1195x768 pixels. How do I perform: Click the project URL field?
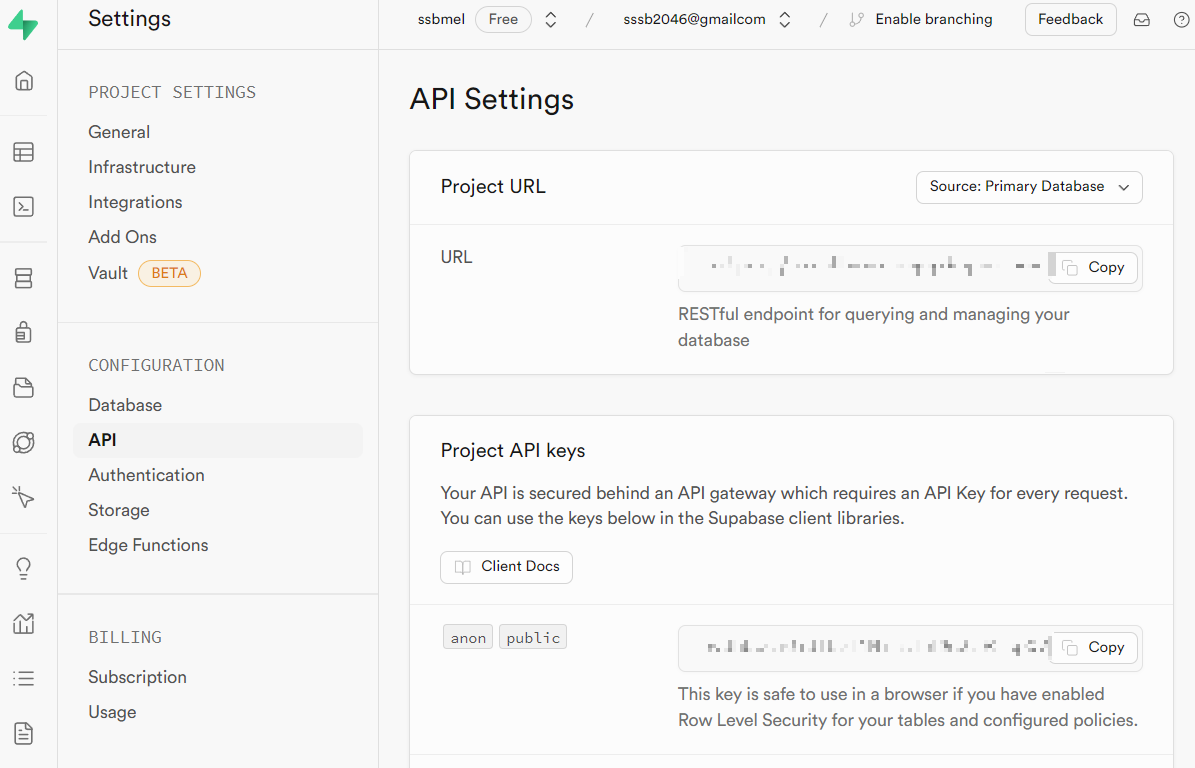tap(910, 267)
